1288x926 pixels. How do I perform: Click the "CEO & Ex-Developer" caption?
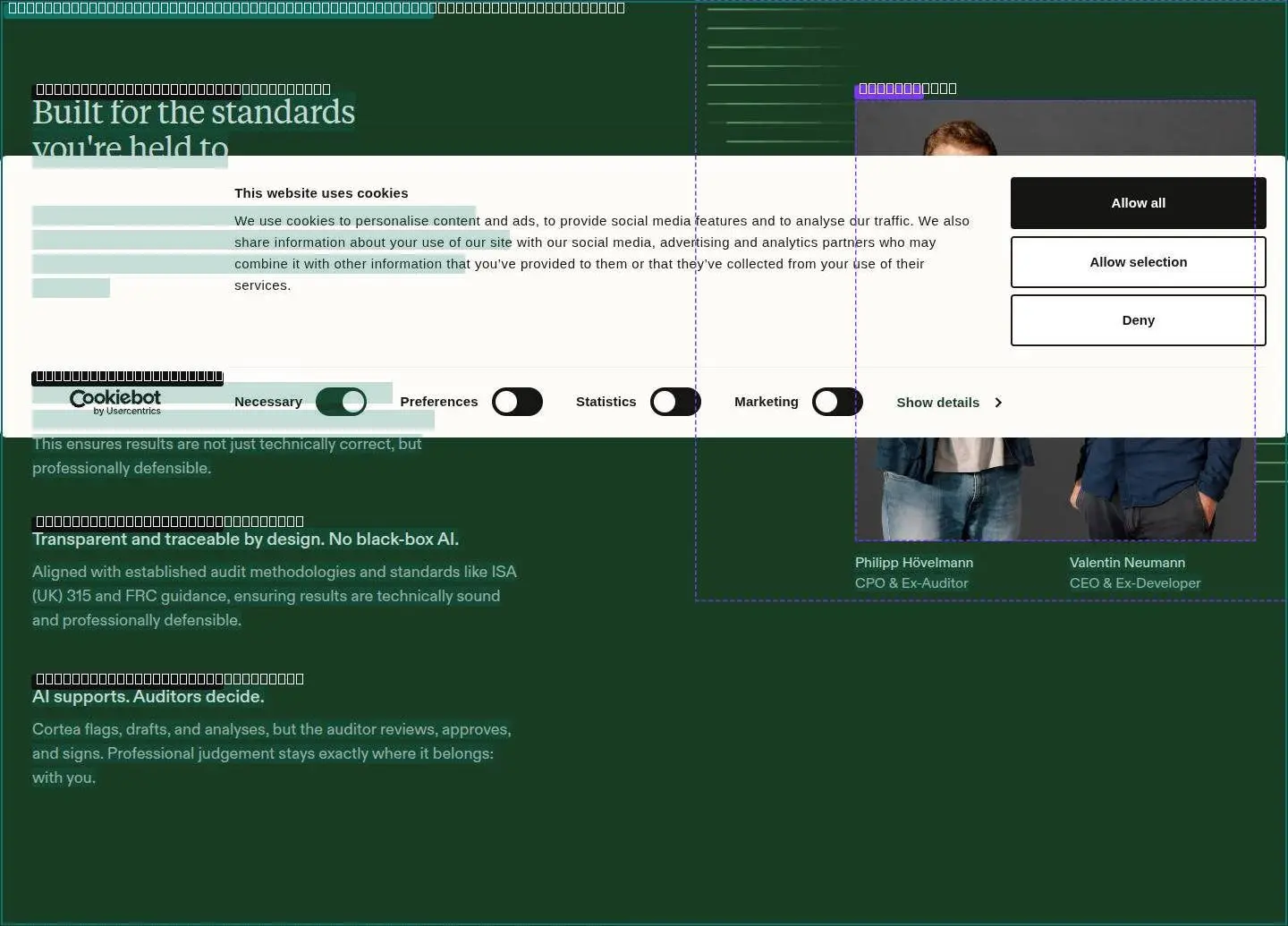pyautogui.click(x=1135, y=583)
